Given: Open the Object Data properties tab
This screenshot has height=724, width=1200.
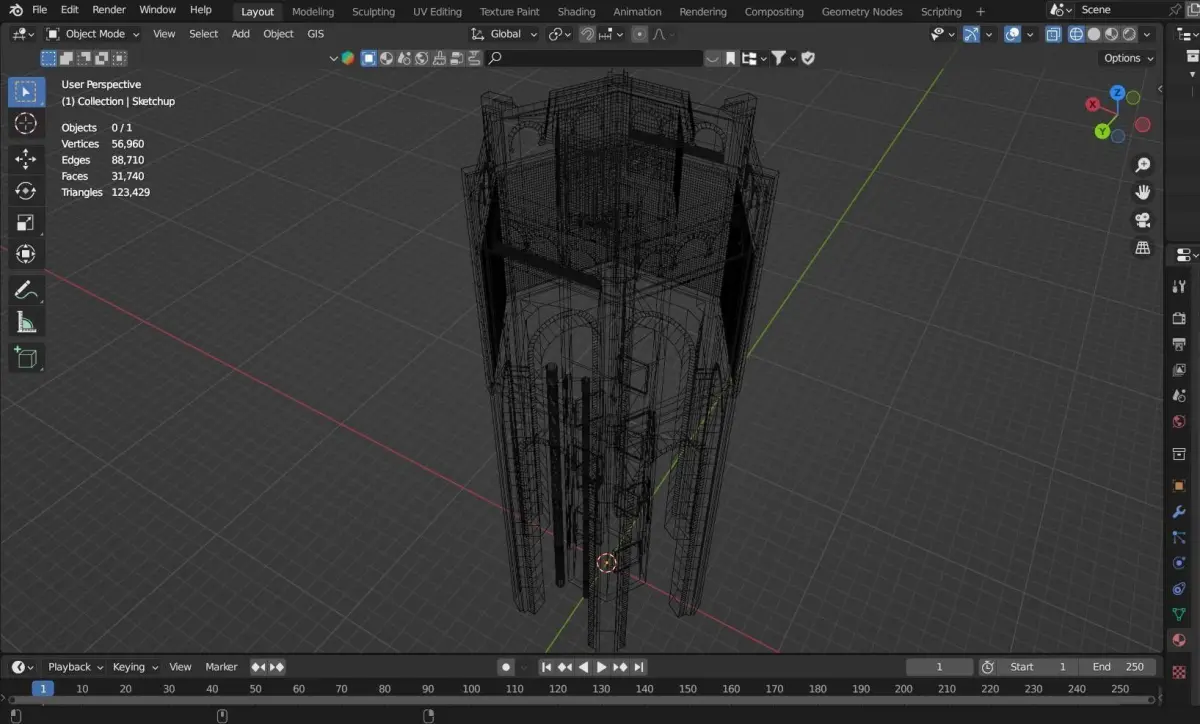Looking at the screenshot, I should coord(1179,614).
